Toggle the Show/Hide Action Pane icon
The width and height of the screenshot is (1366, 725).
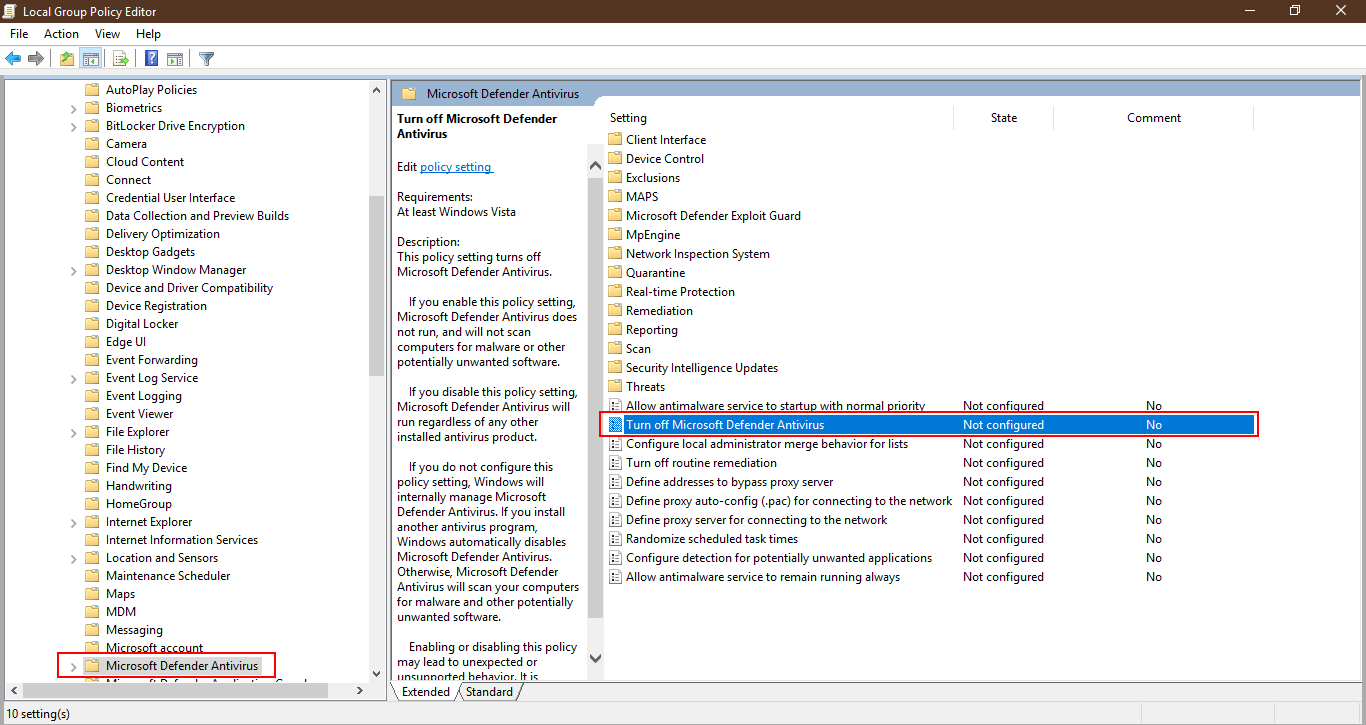point(175,58)
